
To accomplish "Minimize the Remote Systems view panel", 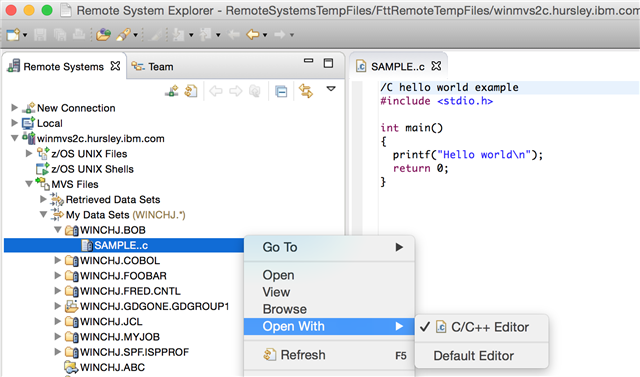I will coord(309,61).
